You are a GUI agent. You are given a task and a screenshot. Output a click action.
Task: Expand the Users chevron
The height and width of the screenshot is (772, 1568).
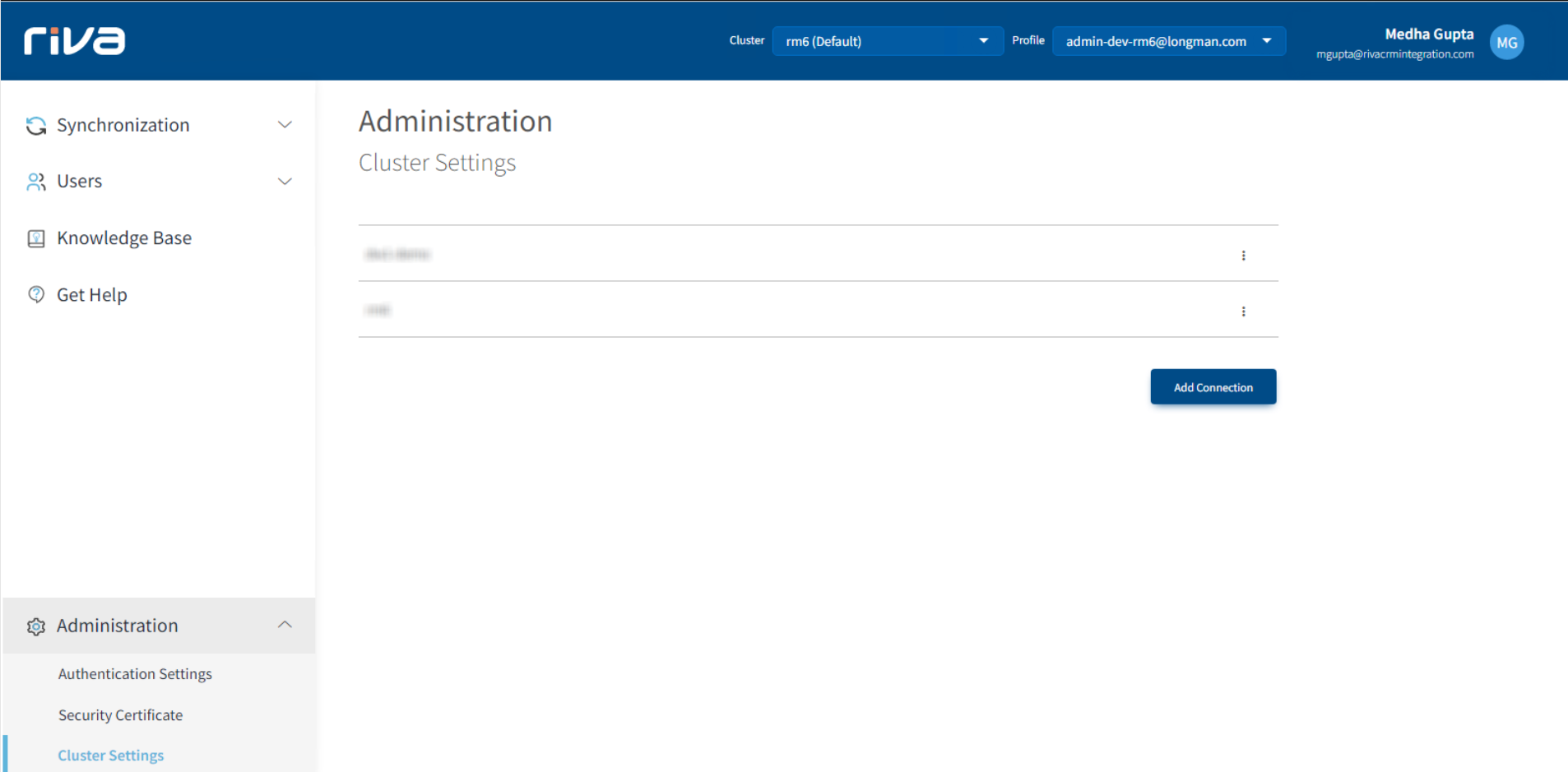point(285,182)
